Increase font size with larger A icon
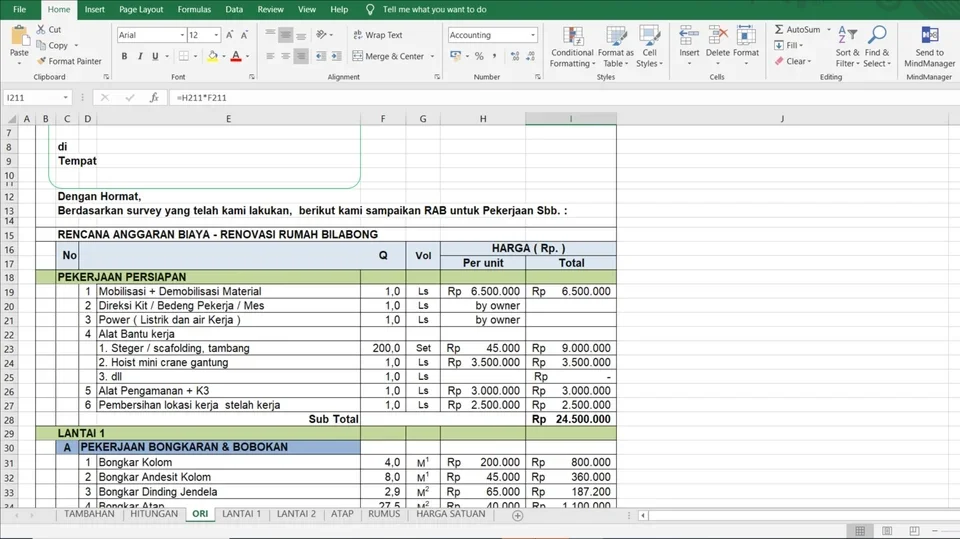The height and width of the screenshot is (539, 960). click(x=229, y=35)
